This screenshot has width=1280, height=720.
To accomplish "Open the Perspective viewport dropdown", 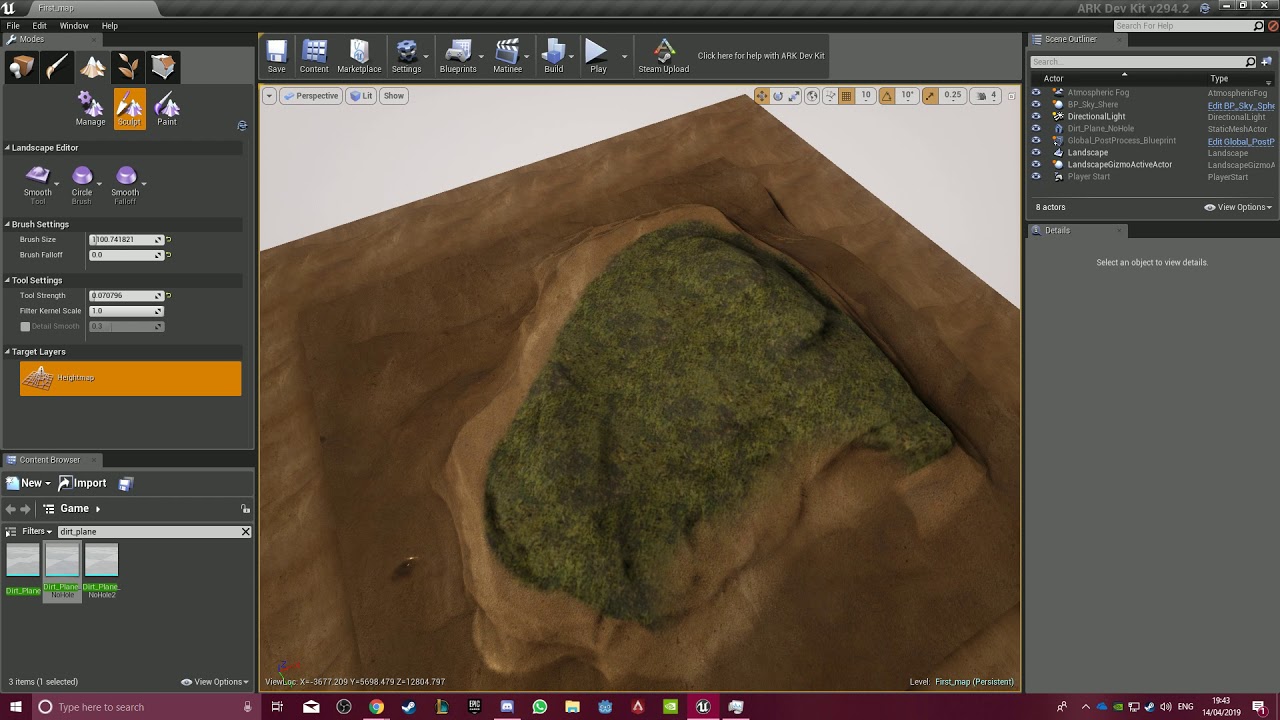I will [x=311, y=96].
